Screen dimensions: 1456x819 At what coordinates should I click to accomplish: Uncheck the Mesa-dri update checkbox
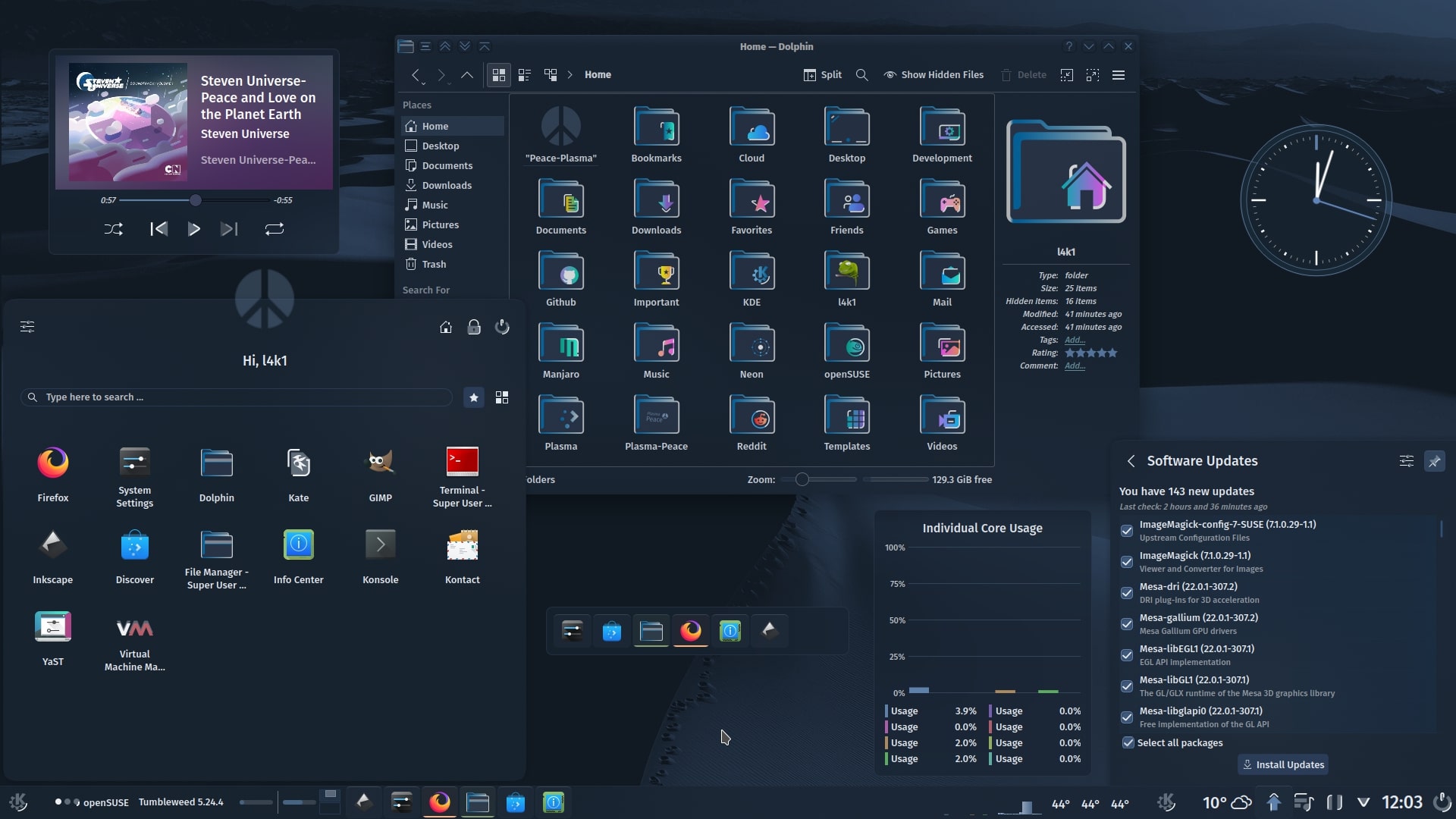(1127, 593)
